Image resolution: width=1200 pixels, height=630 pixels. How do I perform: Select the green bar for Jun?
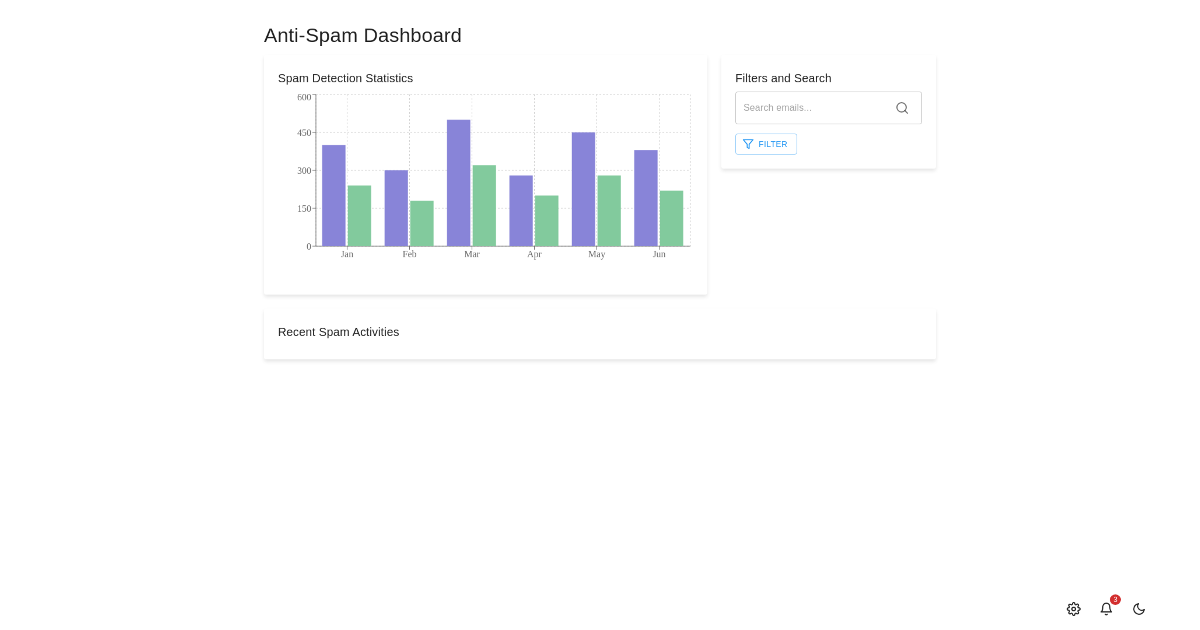671,218
